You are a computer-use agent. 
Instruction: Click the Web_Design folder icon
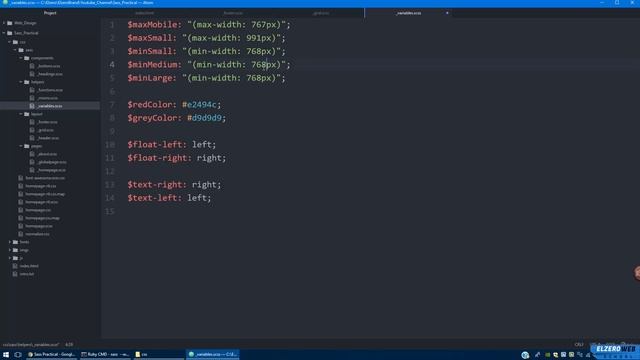[x=10, y=23]
